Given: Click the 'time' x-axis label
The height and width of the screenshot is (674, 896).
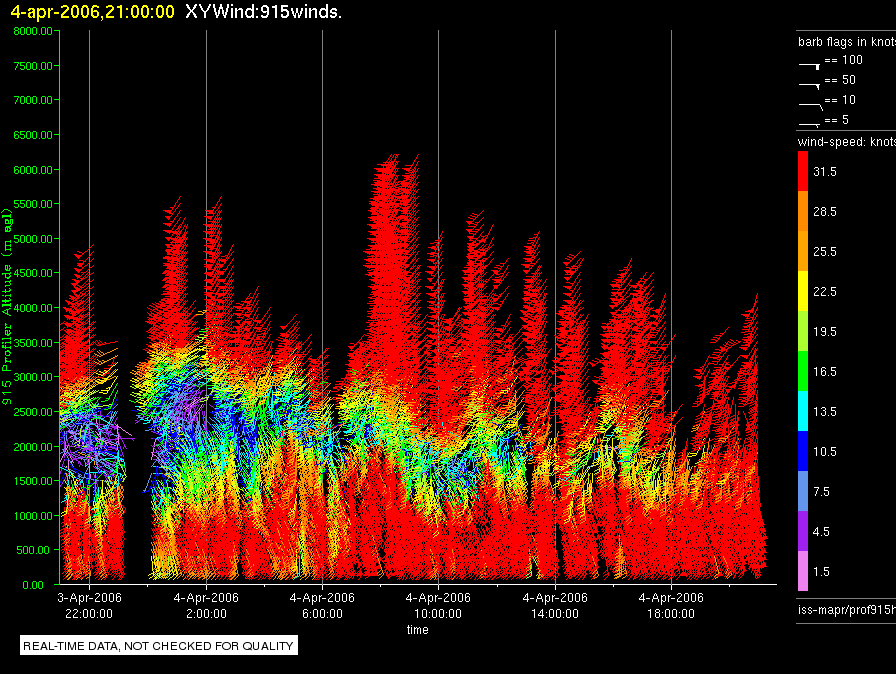Looking at the screenshot, I should [418, 629].
